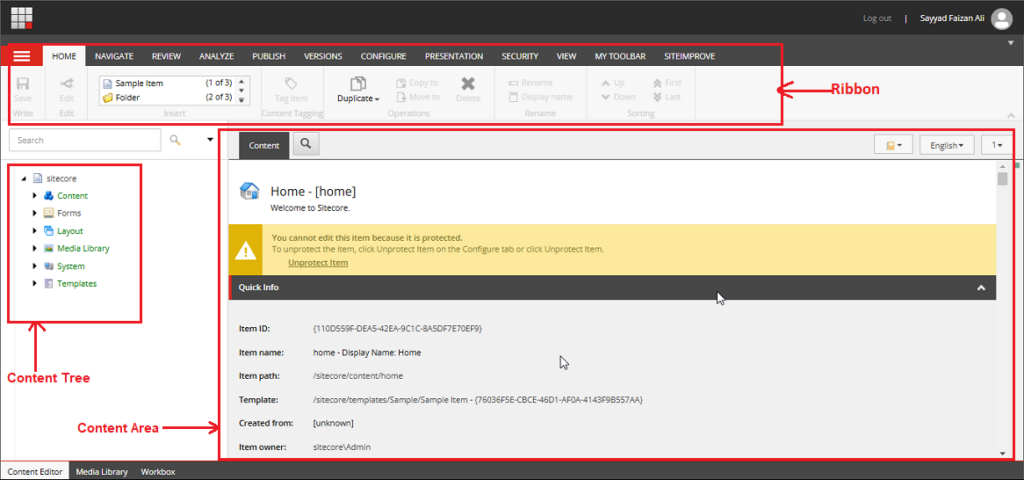Click the red hamburger menu button
The height and width of the screenshot is (480, 1024).
click(x=22, y=57)
